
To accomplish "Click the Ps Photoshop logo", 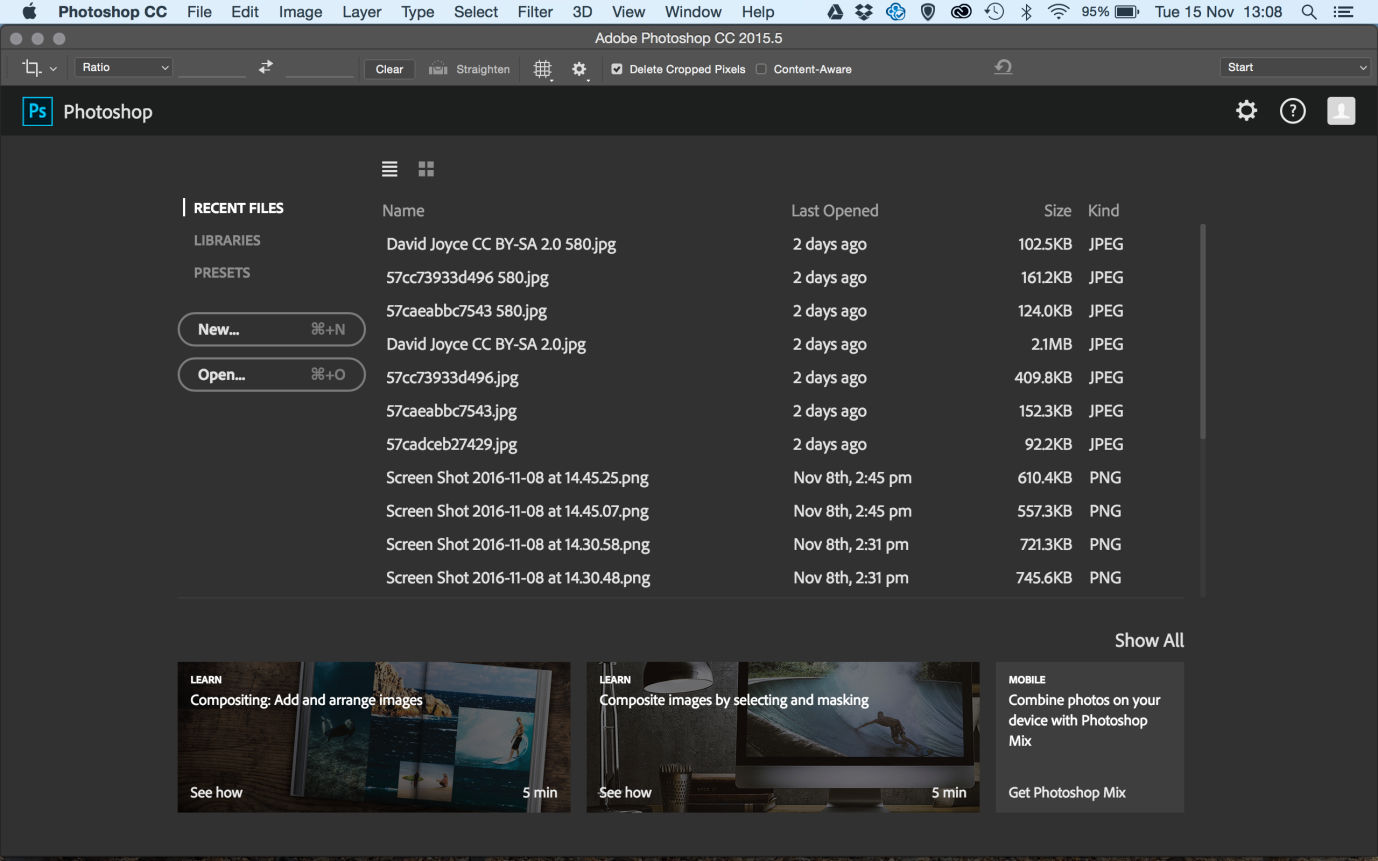I will [37, 111].
